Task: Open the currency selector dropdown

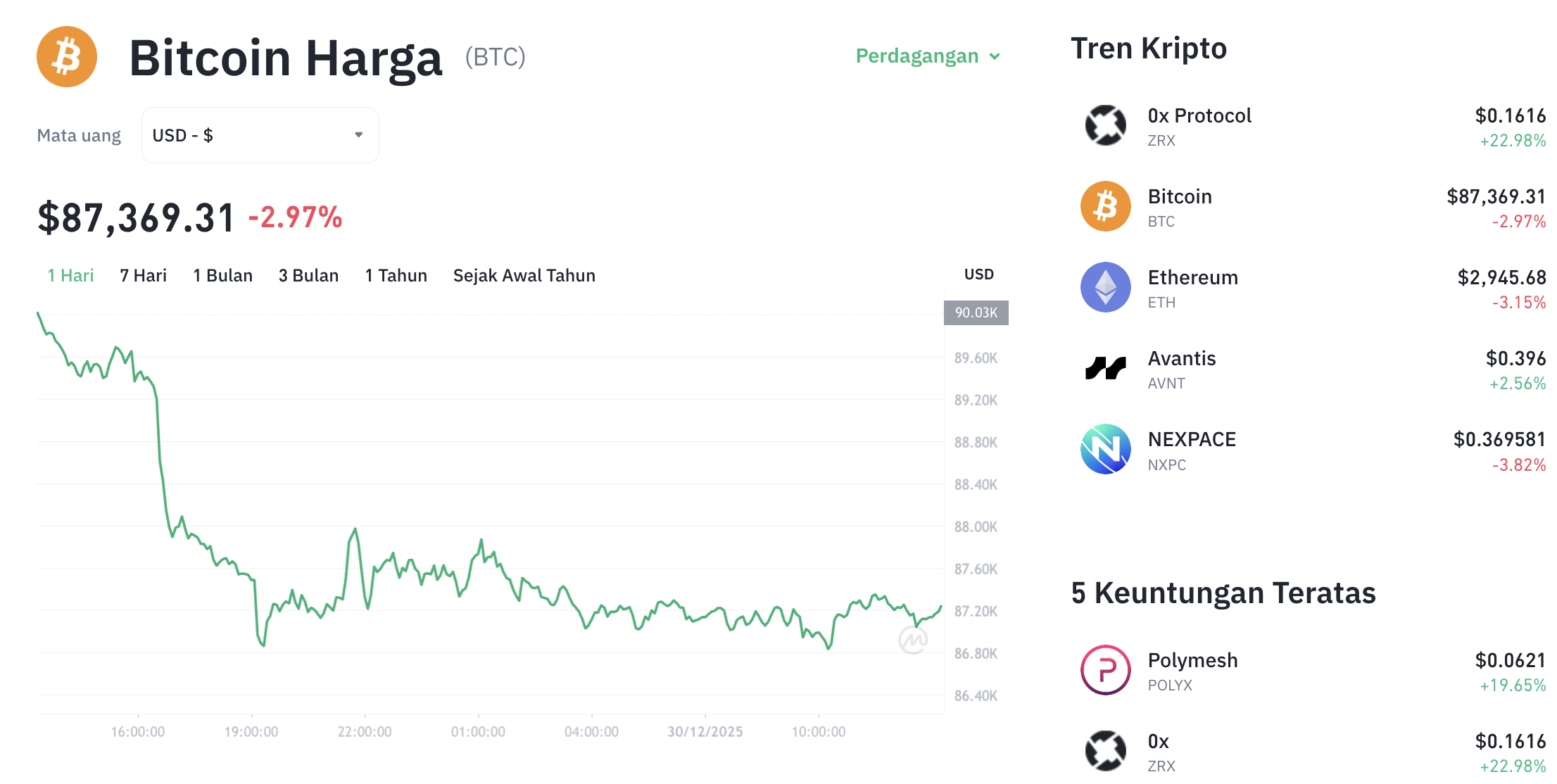Action: coord(260,134)
